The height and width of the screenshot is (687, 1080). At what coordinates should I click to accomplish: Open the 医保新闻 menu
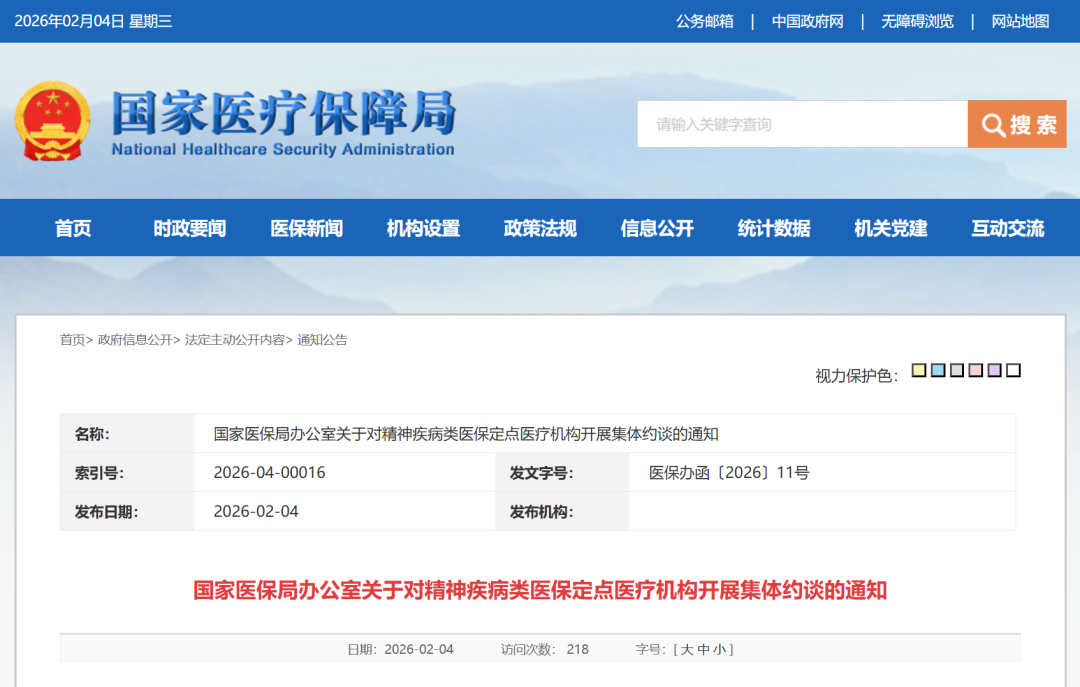306,227
